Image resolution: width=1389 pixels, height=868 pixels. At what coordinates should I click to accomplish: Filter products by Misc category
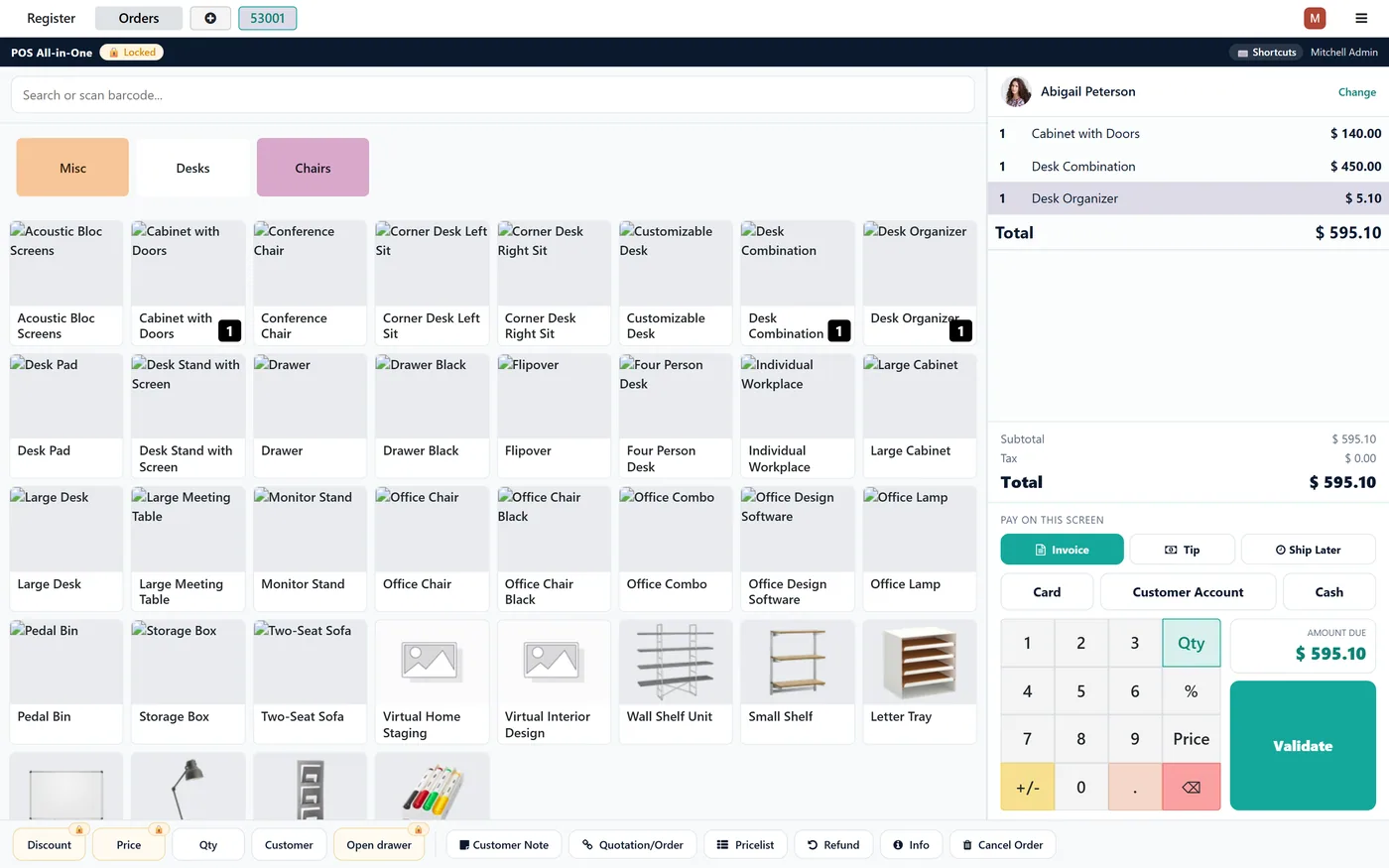[x=72, y=168]
